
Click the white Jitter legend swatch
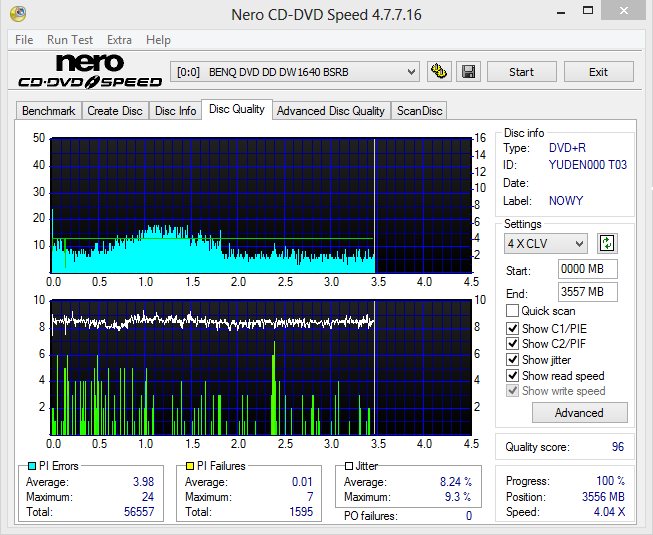tap(349, 465)
